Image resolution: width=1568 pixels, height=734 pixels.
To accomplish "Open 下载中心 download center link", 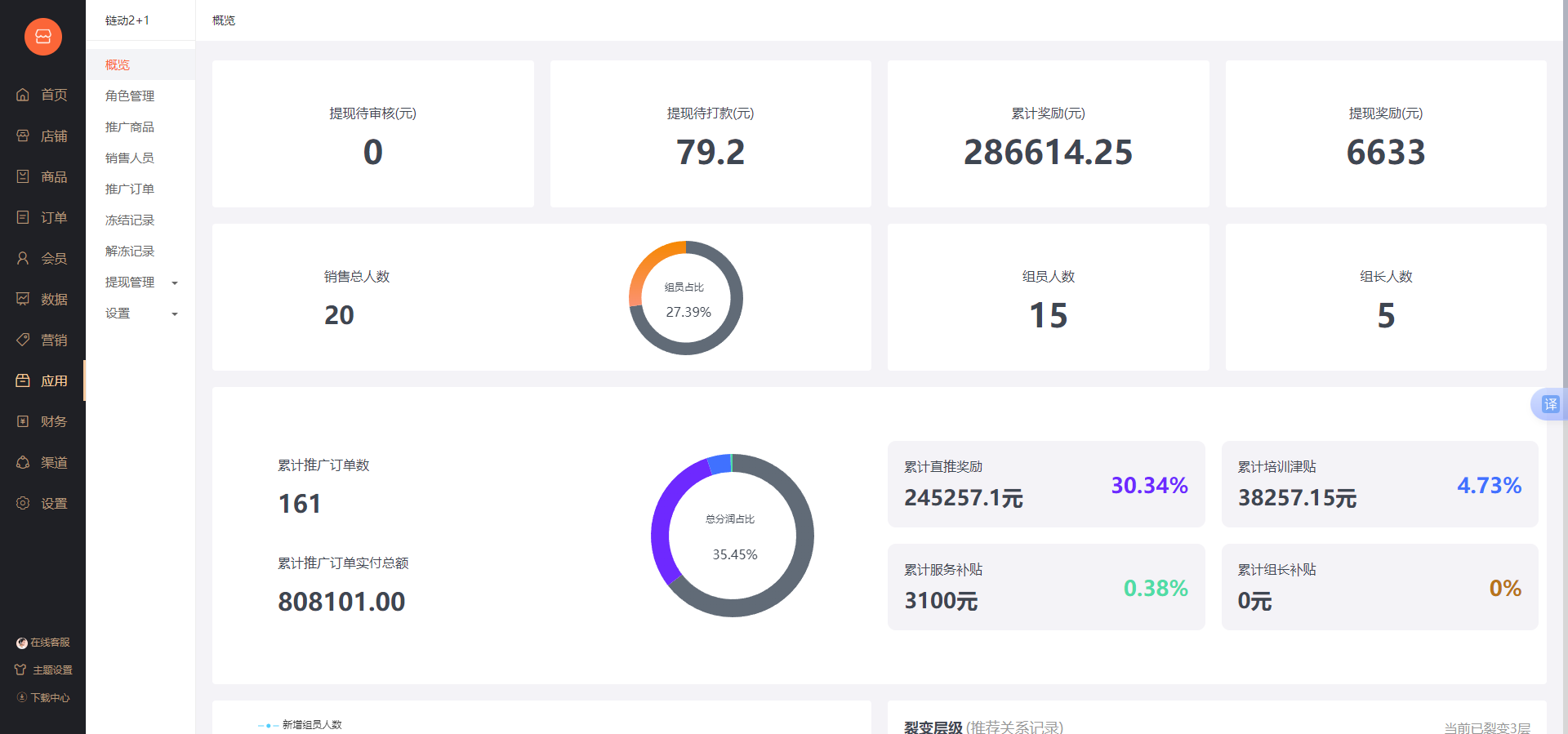I will pos(43,697).
